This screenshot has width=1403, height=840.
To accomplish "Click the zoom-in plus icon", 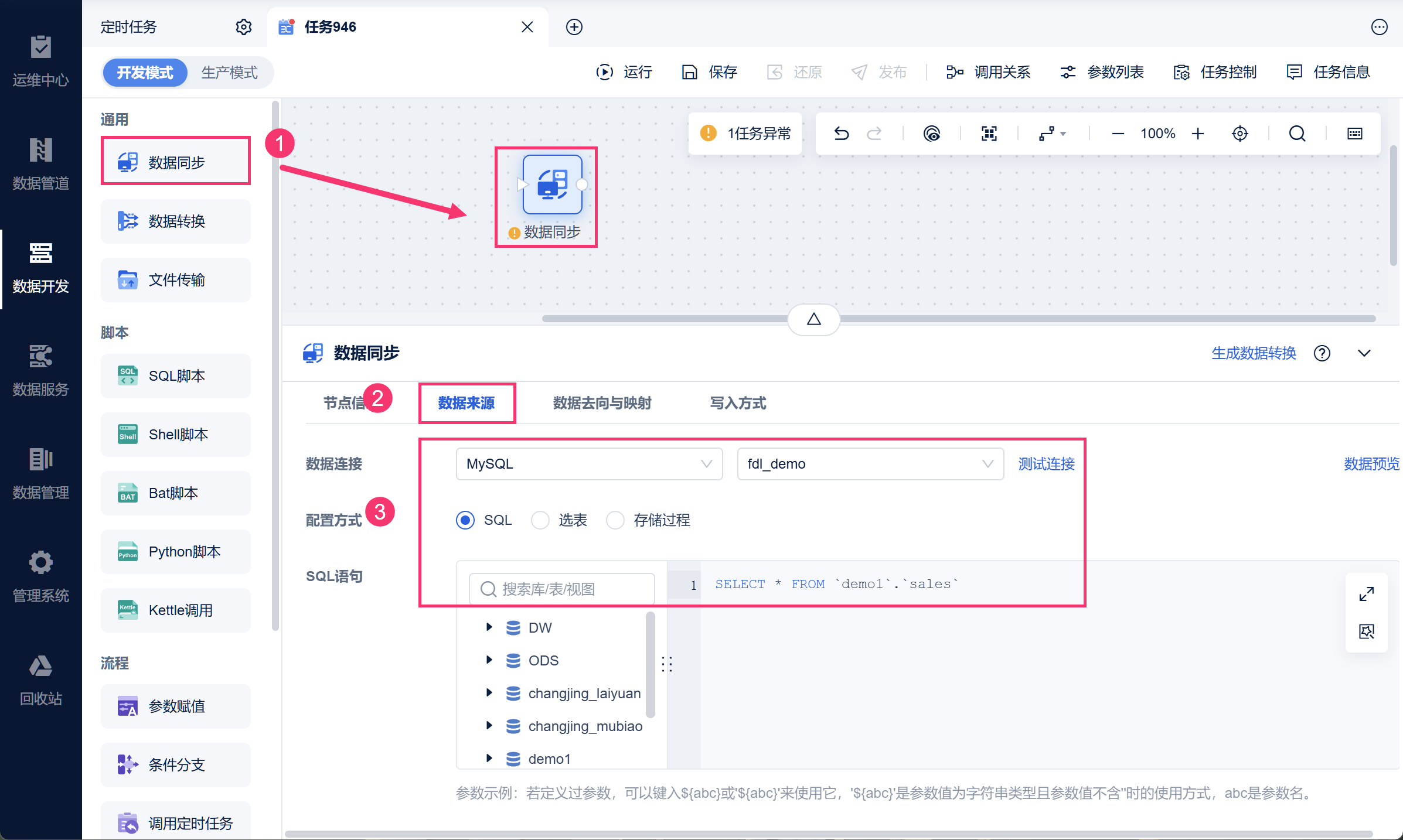I will click(1198, 134).
